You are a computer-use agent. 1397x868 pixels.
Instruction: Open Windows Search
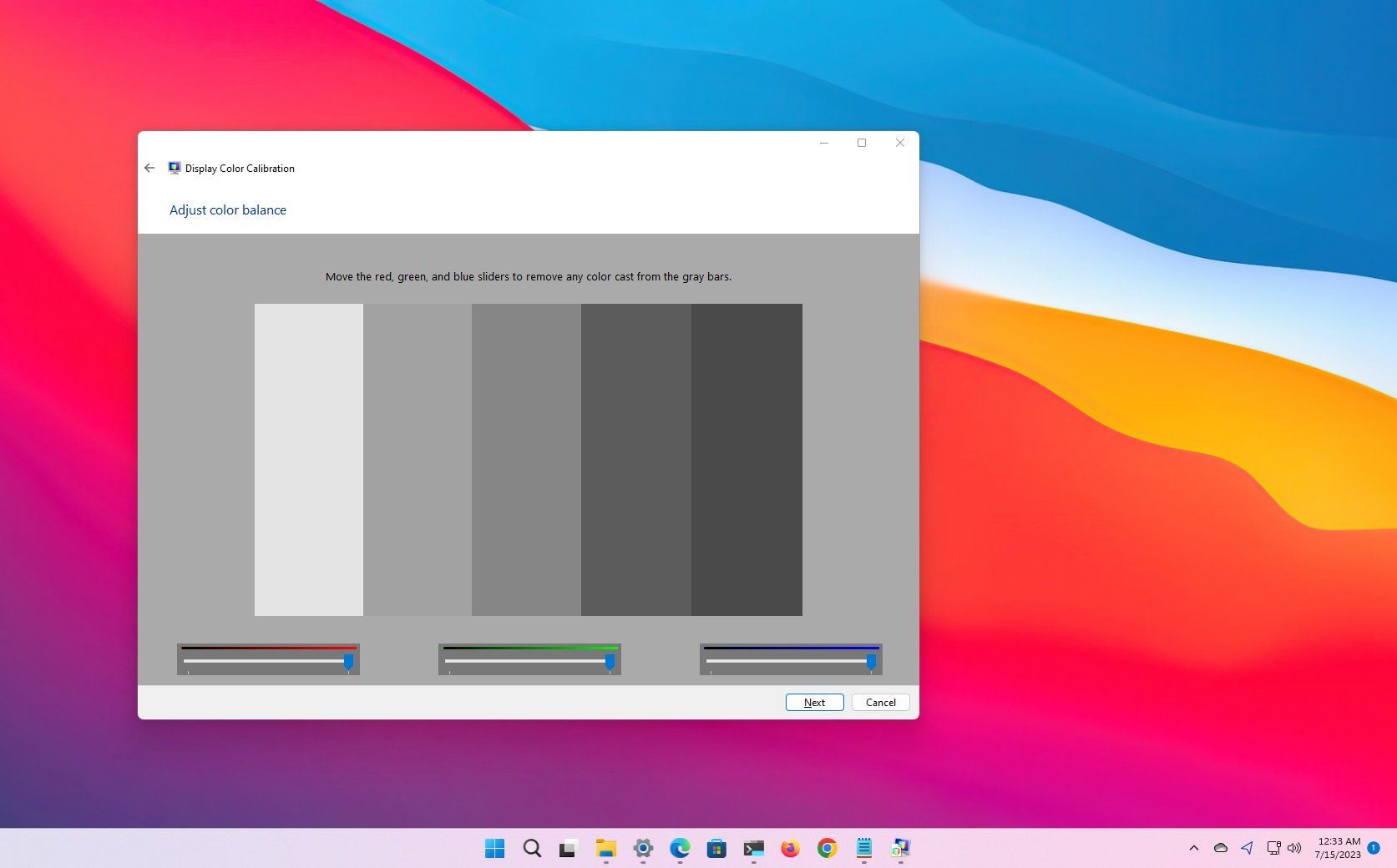(x=532, y=848)
